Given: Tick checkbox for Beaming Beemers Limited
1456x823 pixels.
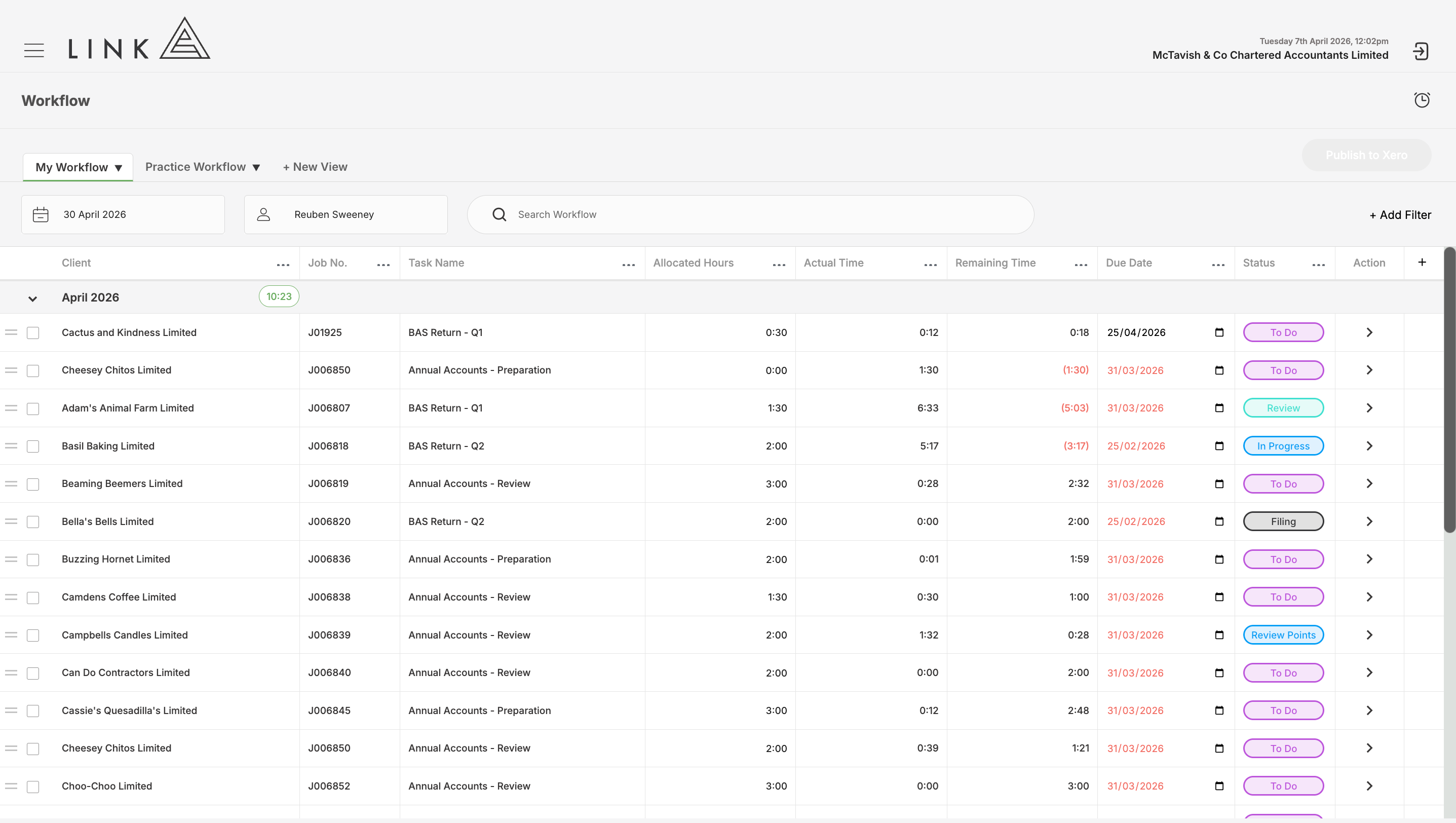Looking at the screenshot, I should coord(33,484).
